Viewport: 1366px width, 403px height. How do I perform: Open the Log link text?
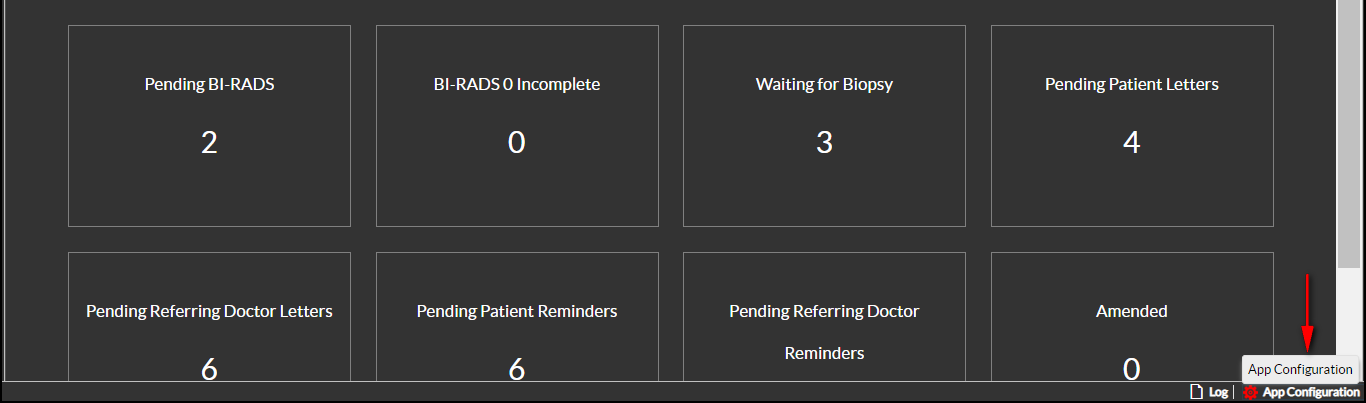pyautogui.click(x=1218, y=392)
